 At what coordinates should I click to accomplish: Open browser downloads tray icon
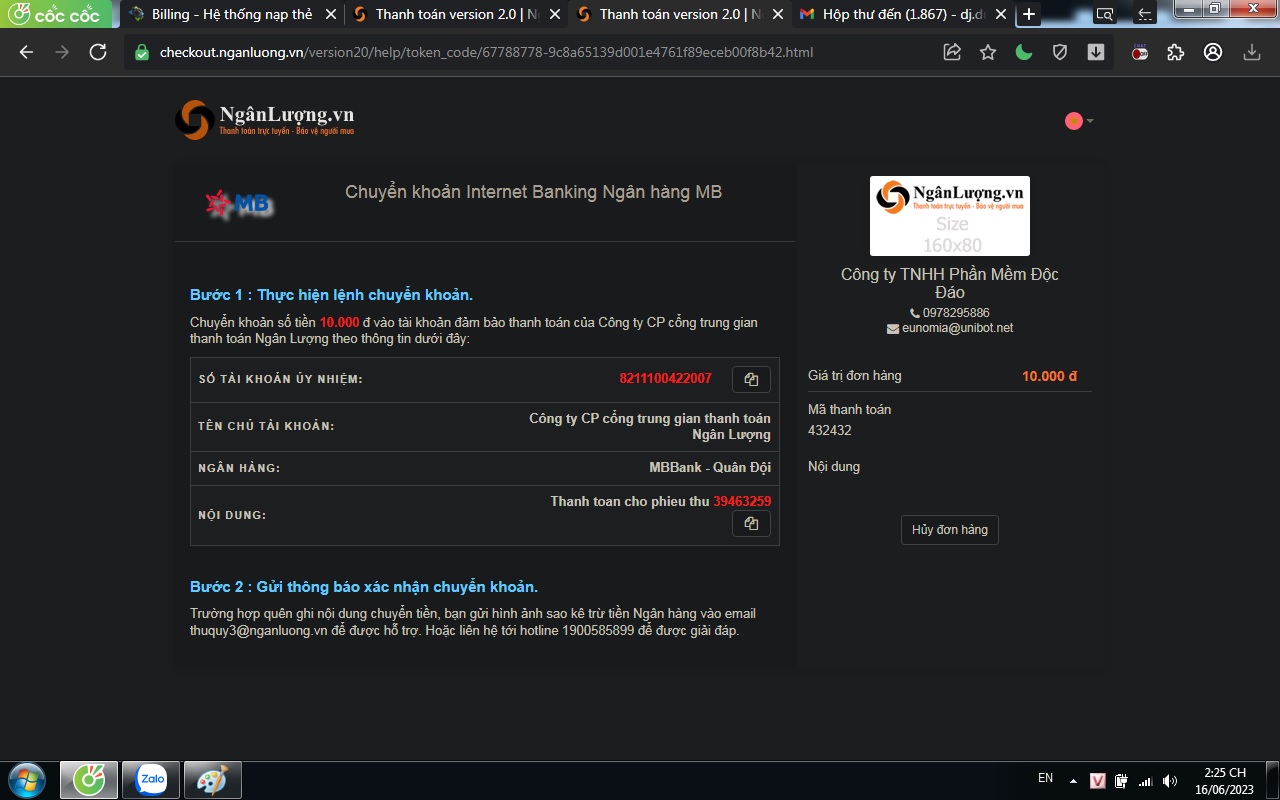tap(1251, 52)
